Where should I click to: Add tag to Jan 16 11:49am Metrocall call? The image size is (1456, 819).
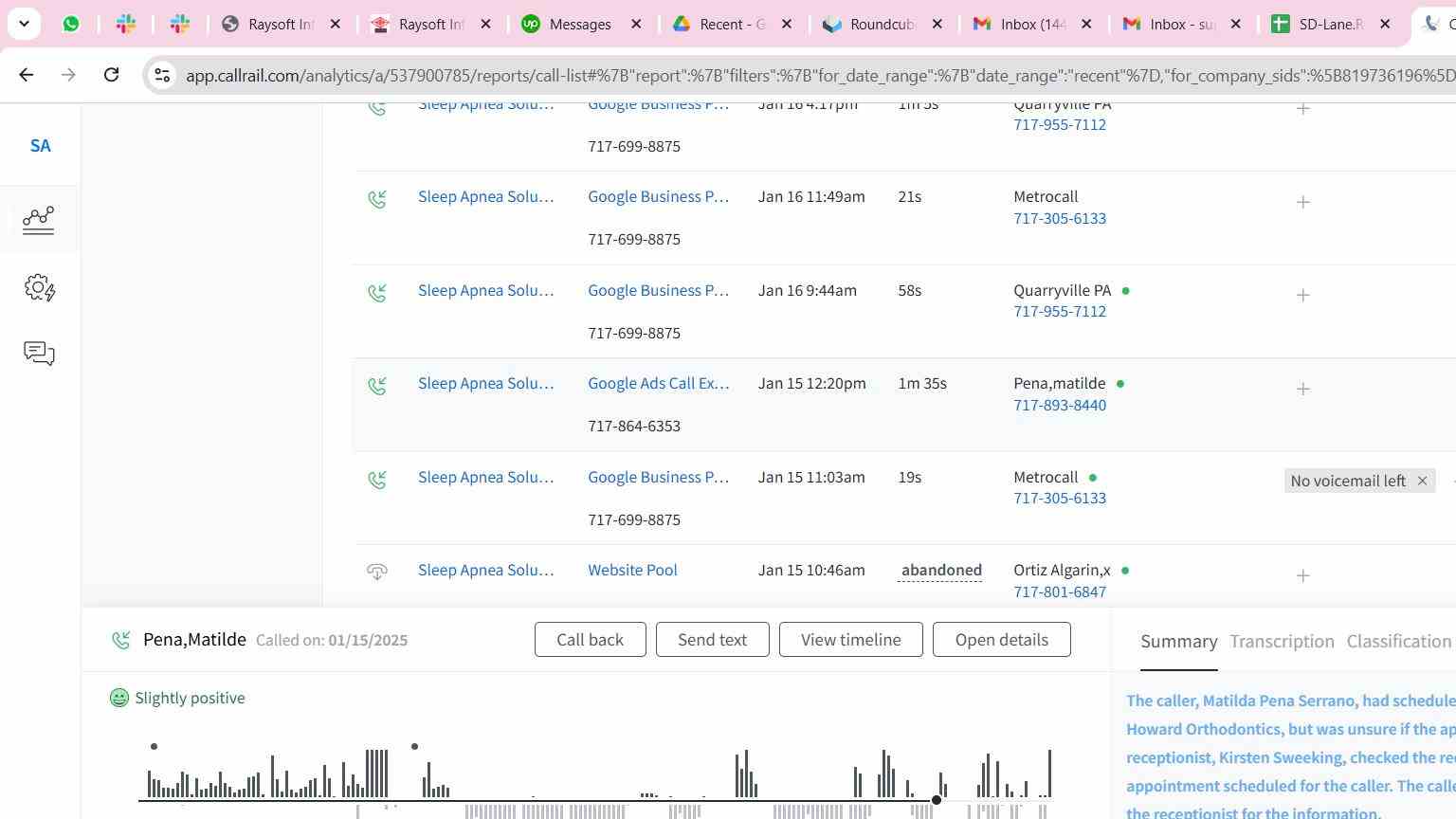coord(1303,202)
